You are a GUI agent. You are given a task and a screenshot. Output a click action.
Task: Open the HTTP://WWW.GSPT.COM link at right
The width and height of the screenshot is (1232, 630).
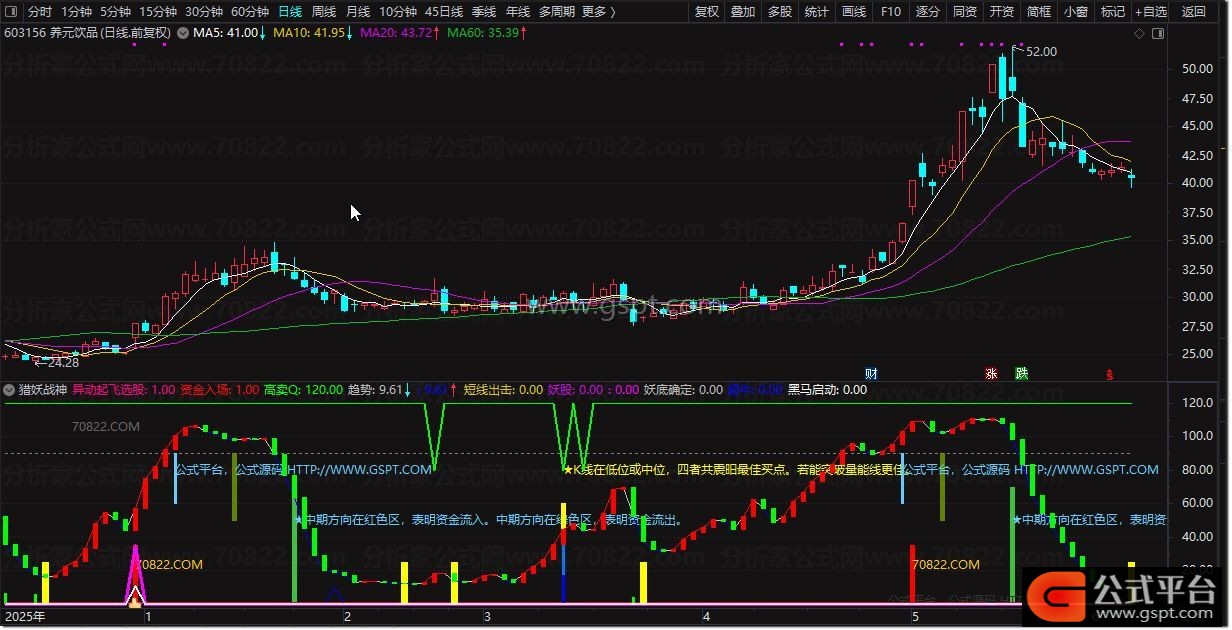click(1087, 469)
